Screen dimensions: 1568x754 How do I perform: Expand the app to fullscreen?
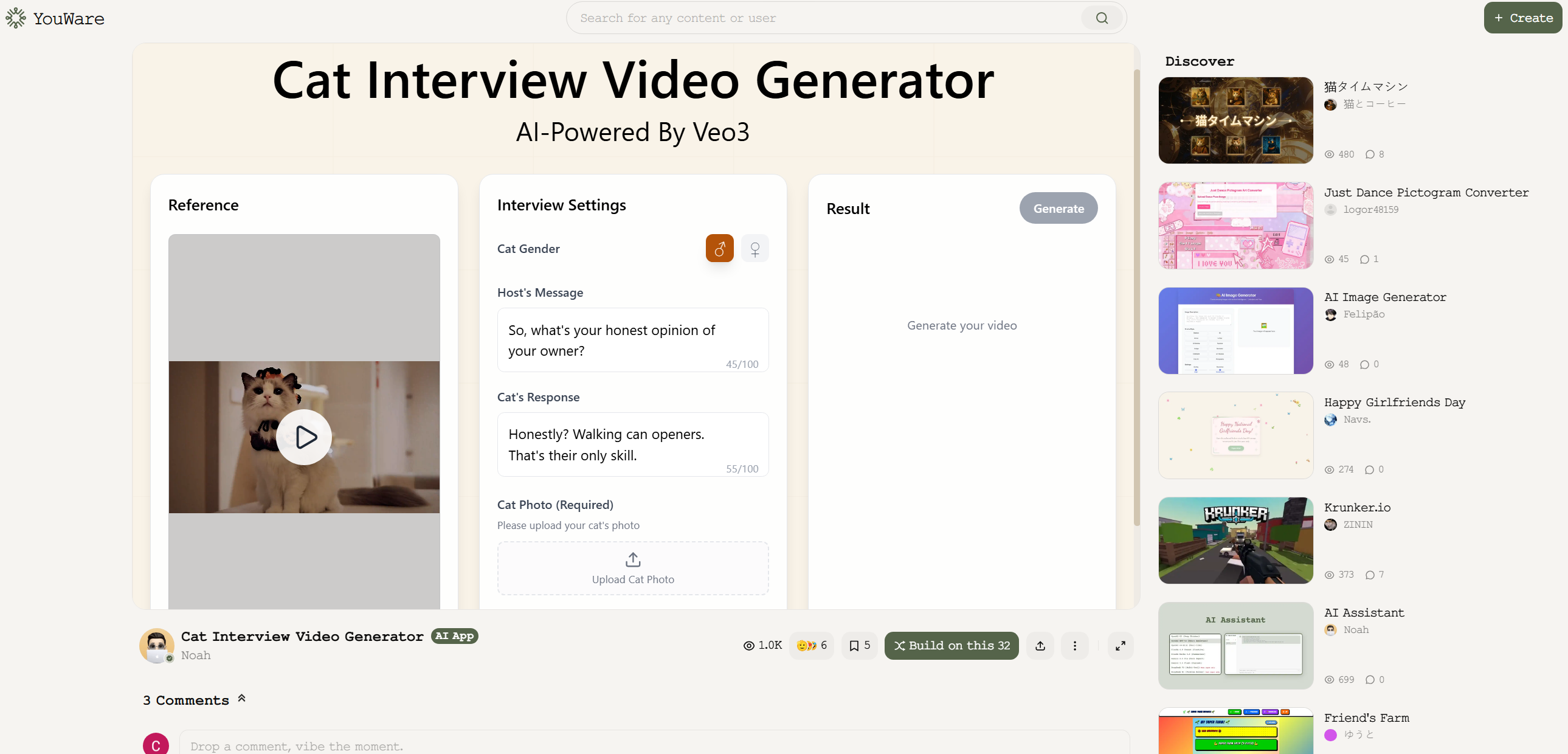pos(1120,645)
